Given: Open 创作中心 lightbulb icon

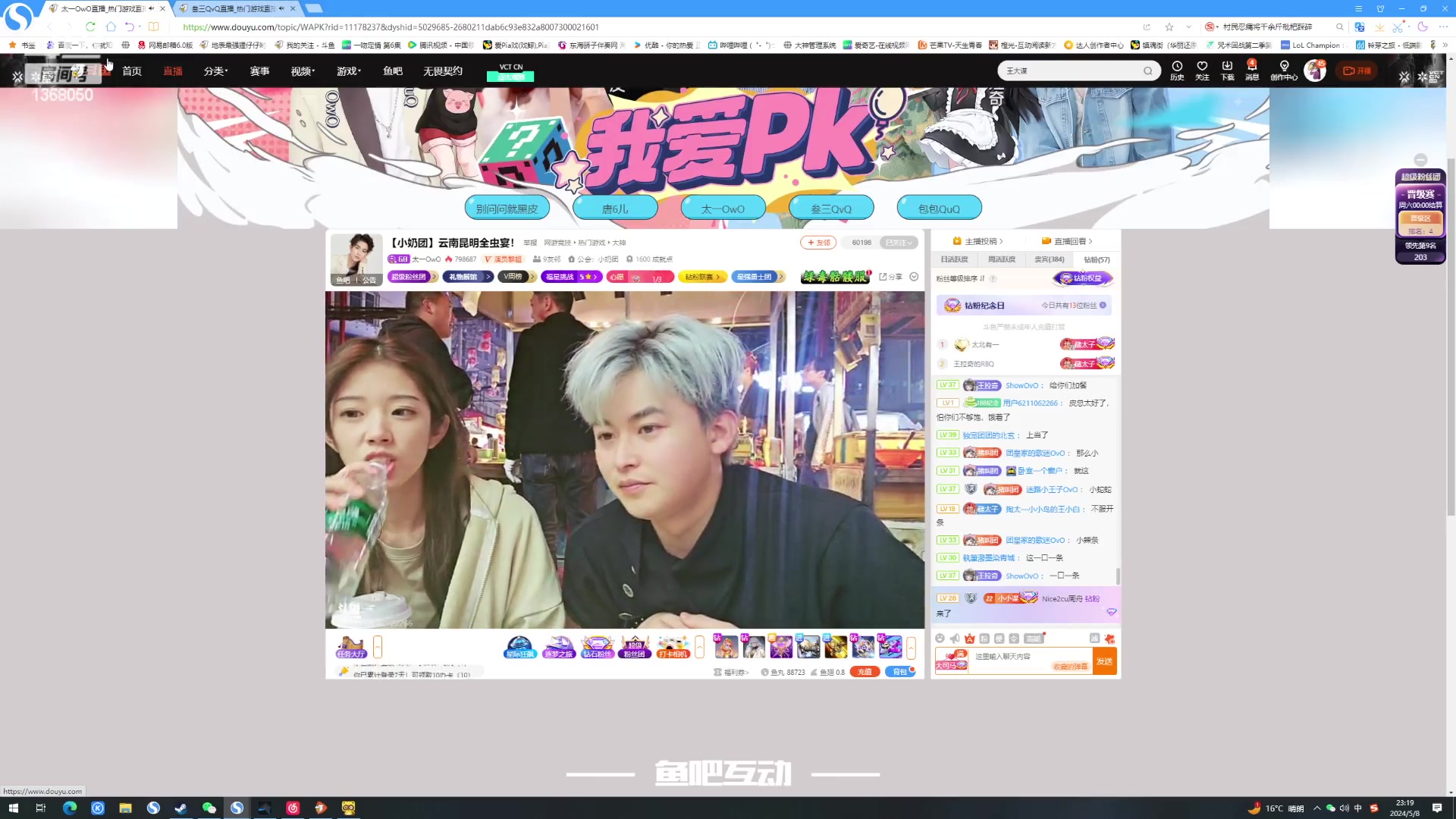Looking at the screenshot, I should pyautogui.click(x=1284, y=70).
